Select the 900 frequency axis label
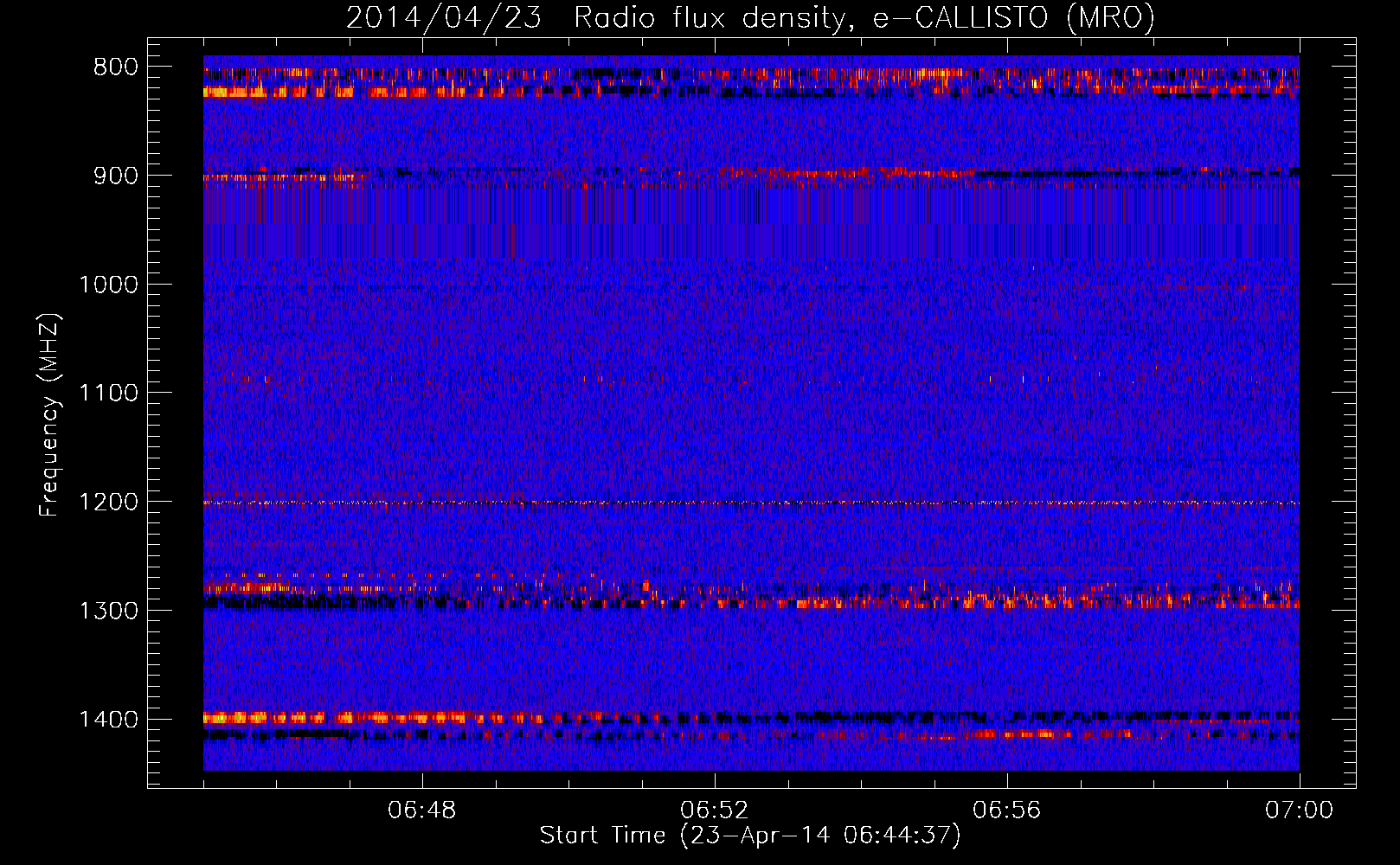The height and width of the screenshot is (865, 1400). (x=115, y=176)
